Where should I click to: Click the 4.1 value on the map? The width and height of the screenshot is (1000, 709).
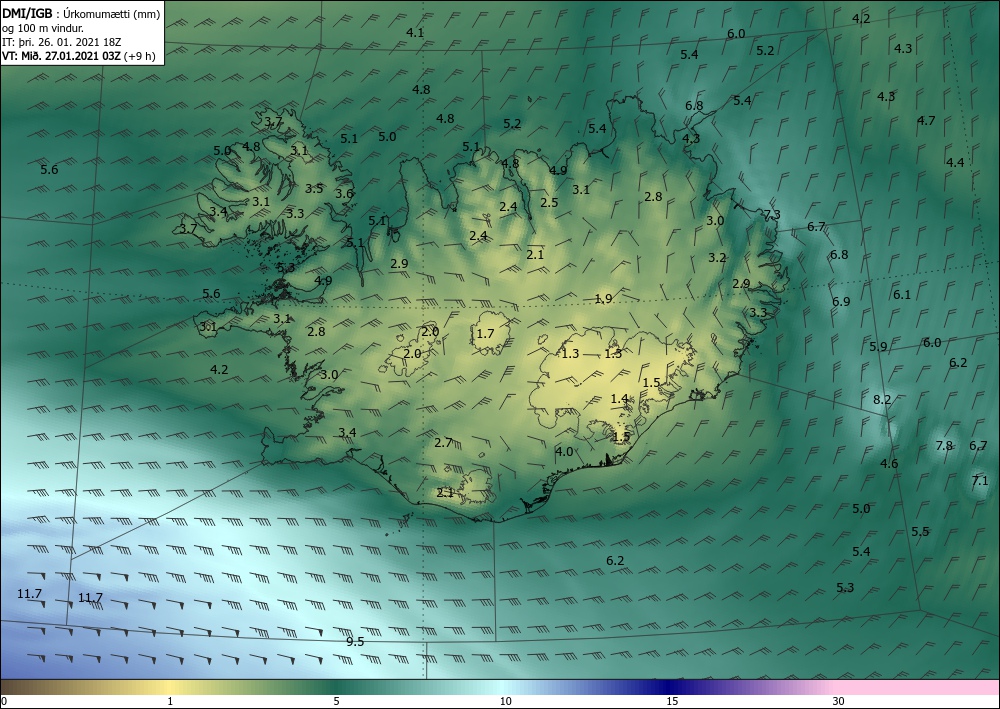(x=415, y=33)
